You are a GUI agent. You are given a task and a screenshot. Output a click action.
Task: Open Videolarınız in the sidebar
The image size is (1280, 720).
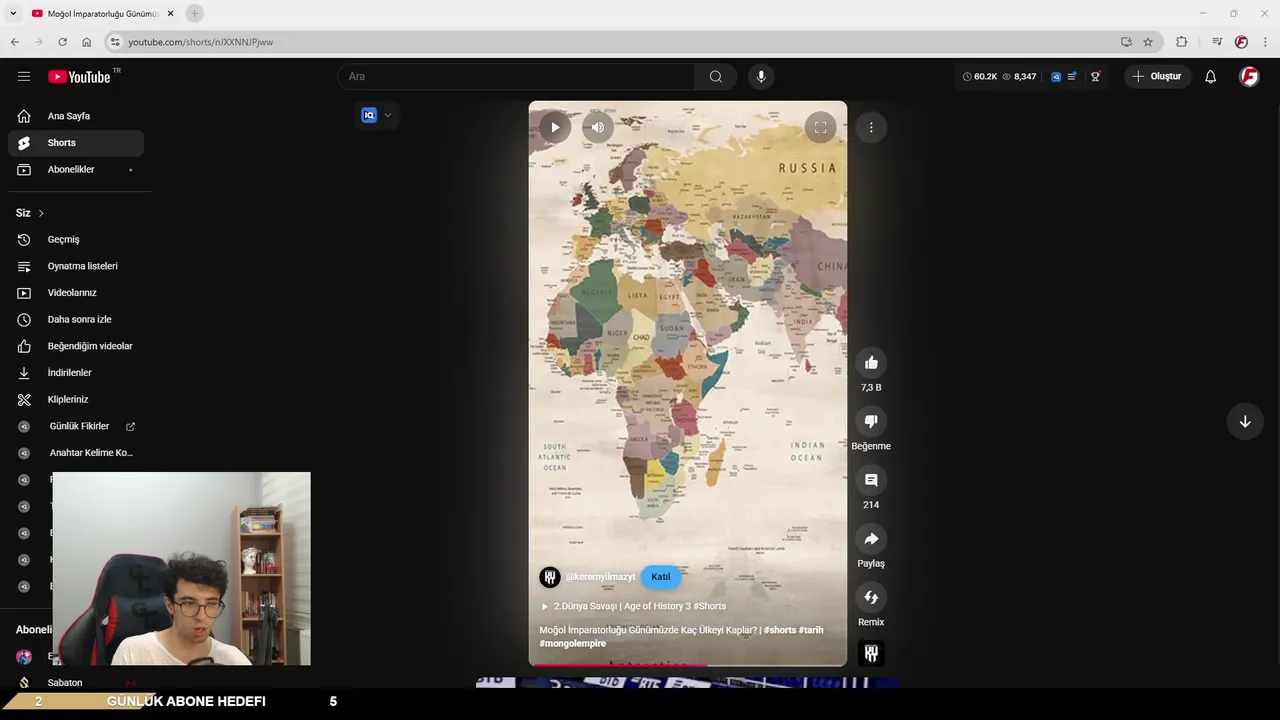pos(76,293)
